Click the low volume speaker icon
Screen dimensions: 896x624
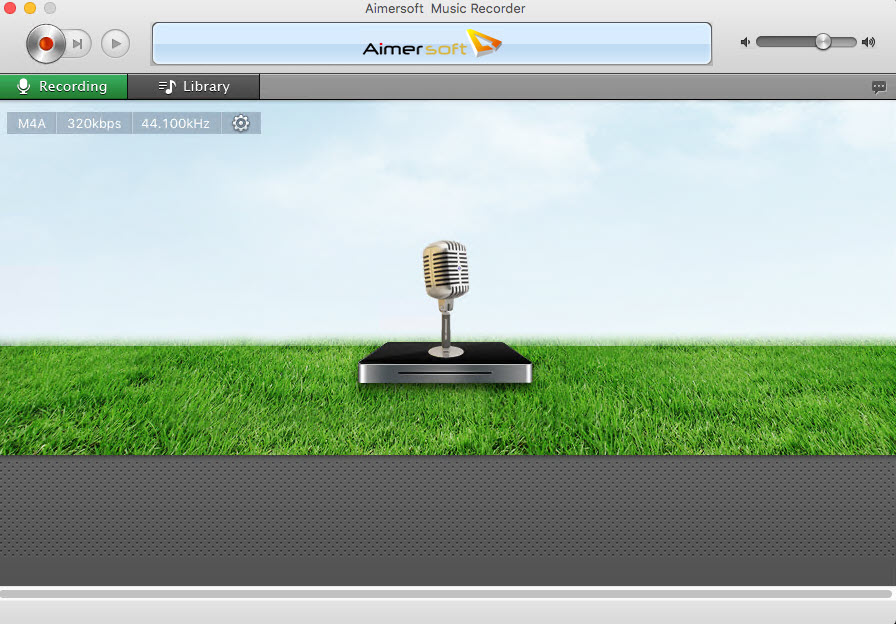coord(745,42)
